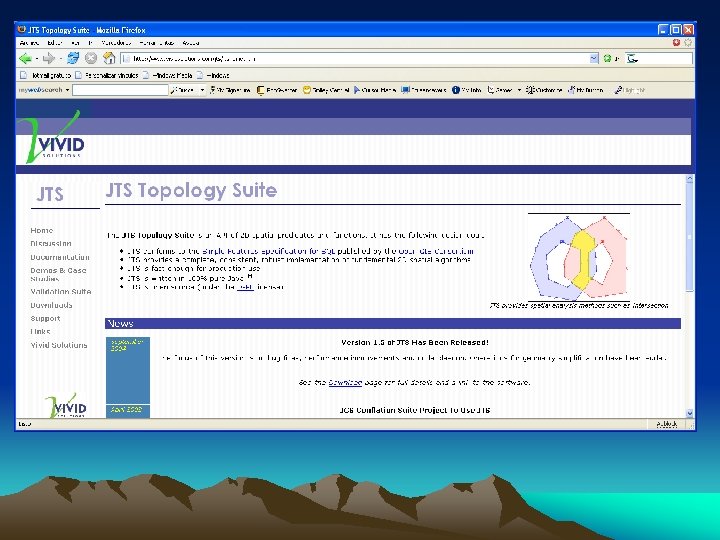Viewport: 720px width, 540px height.
Task: Expand the mywebsearch dropdown arrow
Action: (67, 90)
